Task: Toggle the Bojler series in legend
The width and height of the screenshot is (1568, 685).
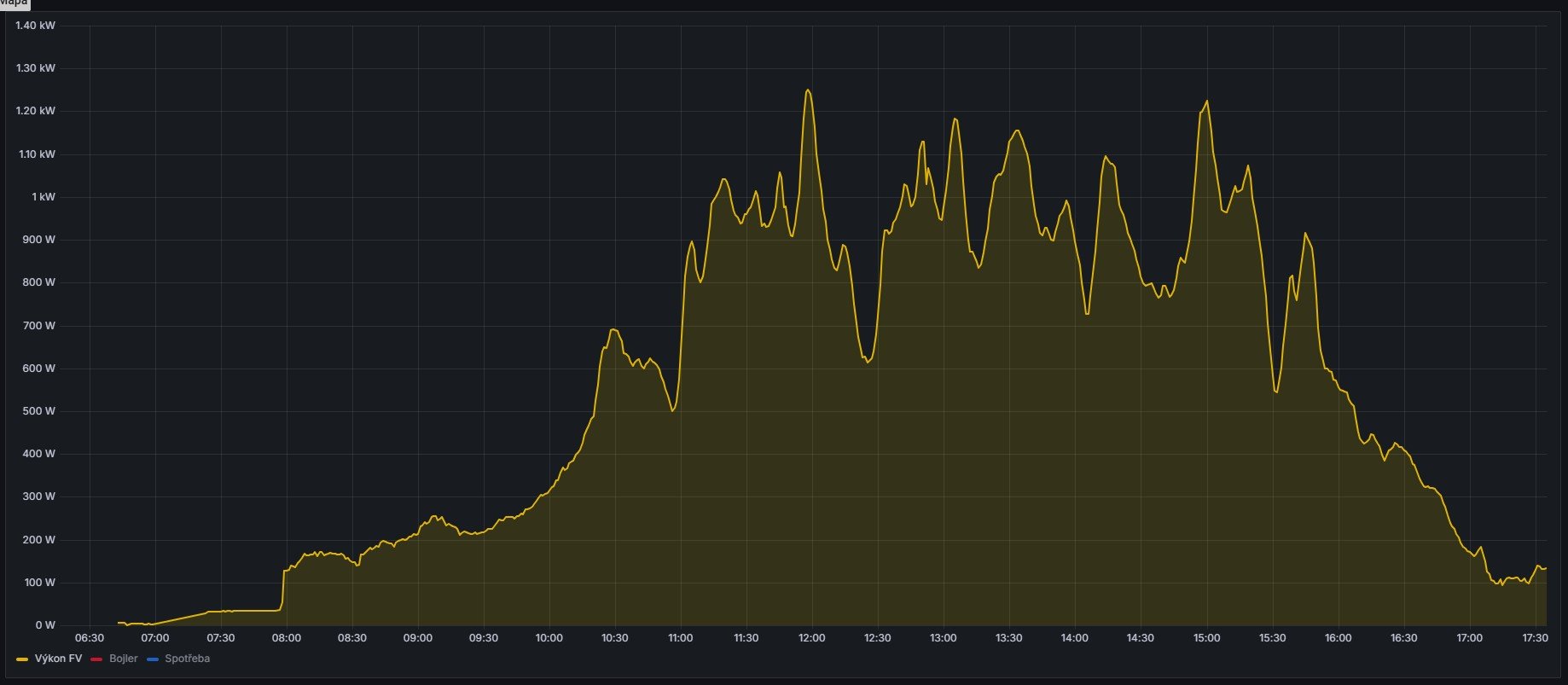Action: pyautogui.click(x=123, y=659)
